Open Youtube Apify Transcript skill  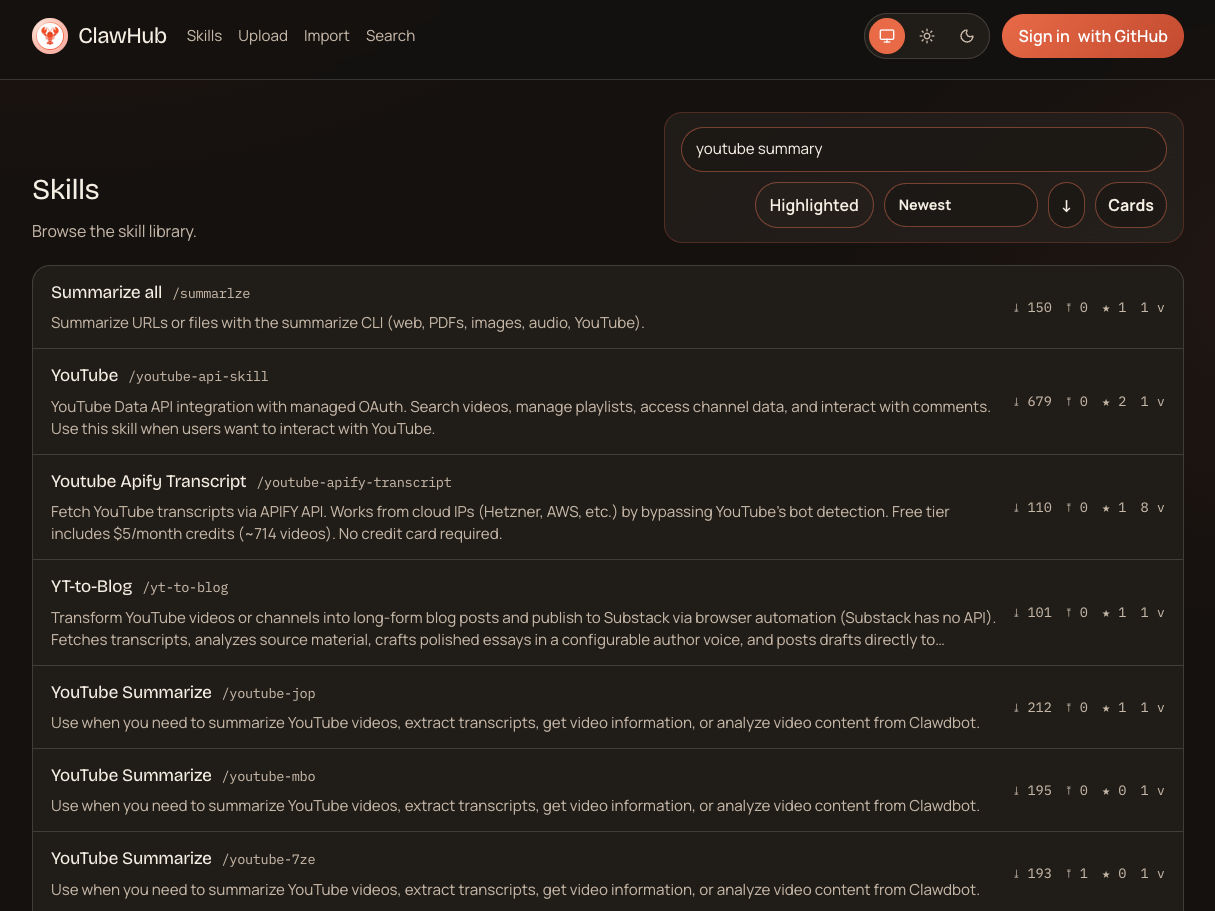click(x=608, y=507)
